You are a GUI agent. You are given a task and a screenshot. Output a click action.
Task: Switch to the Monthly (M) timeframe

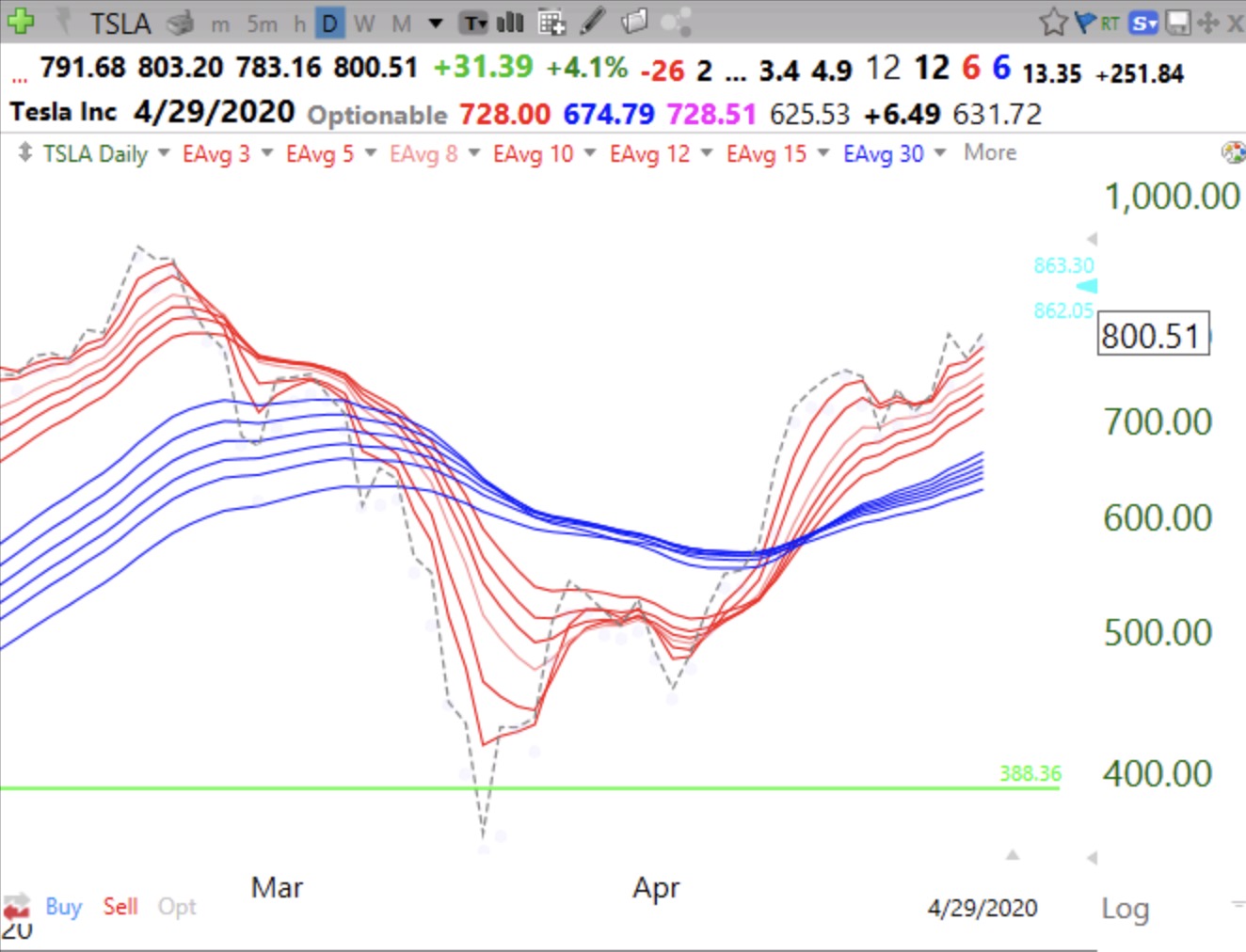pos(401,24)
